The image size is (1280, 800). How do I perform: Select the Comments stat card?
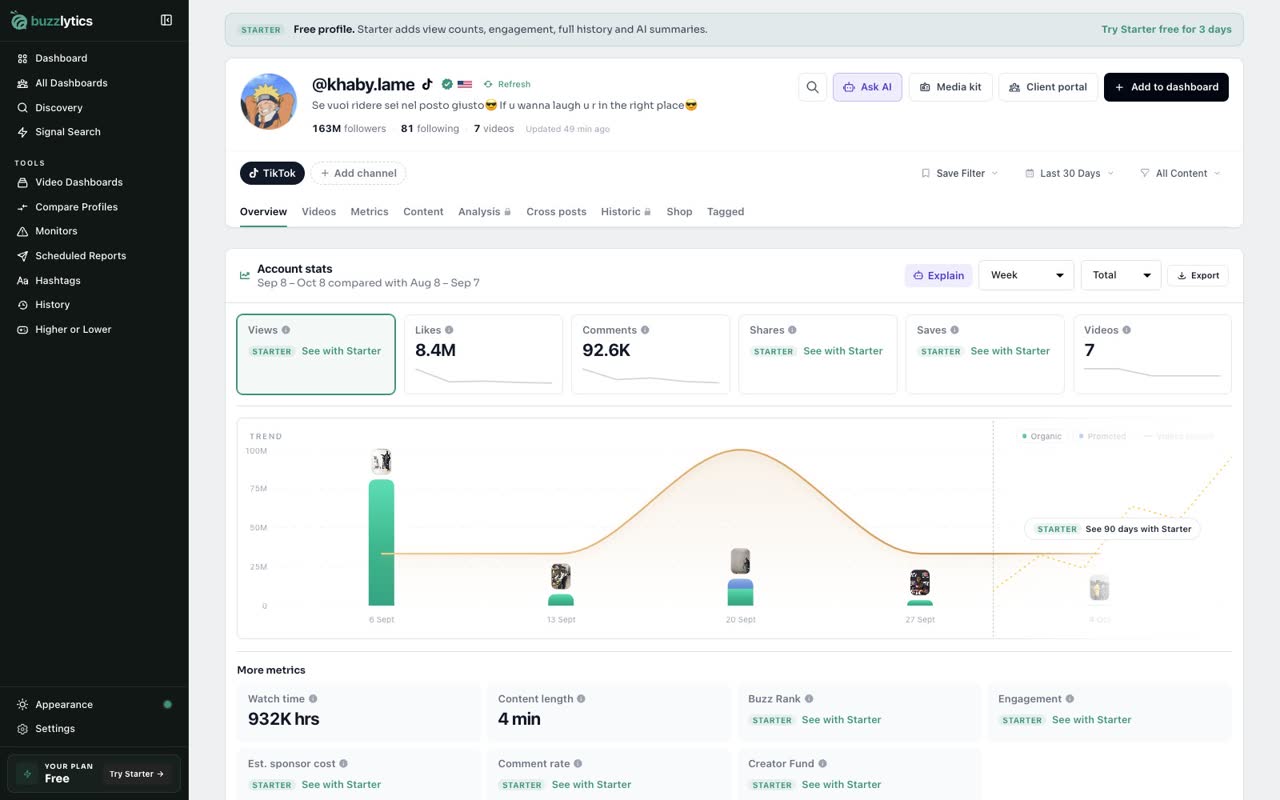[651, 354]
